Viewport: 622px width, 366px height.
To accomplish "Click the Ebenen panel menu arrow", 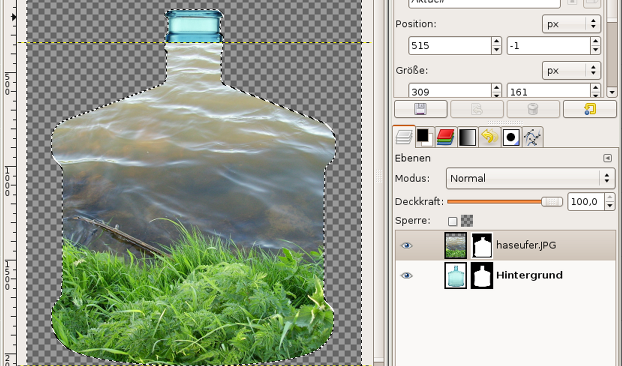I will 607,158.
